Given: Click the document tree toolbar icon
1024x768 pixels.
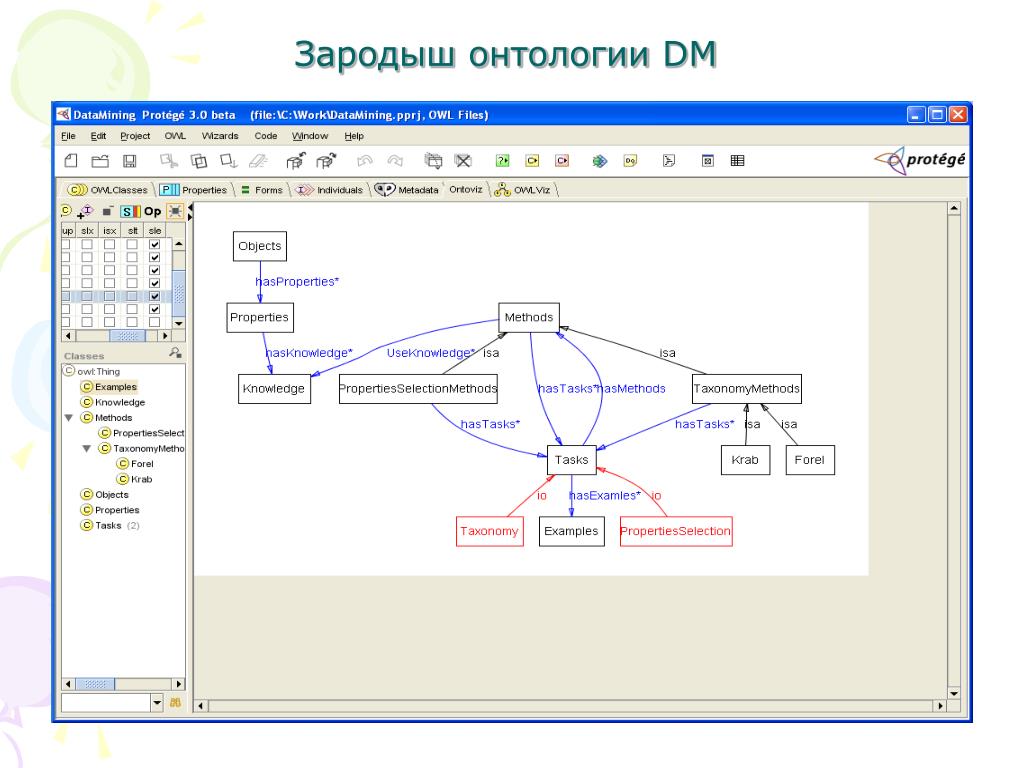Looking at the screenshot, I should coord(669,161).
